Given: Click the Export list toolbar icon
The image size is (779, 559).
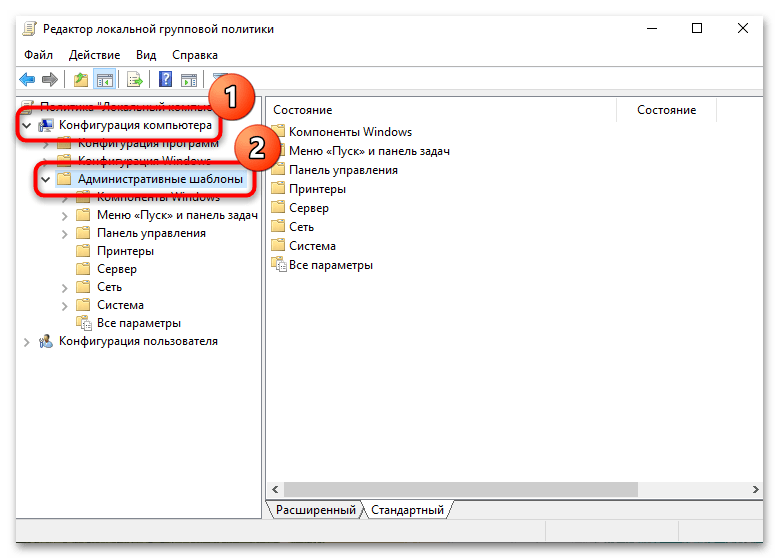Looking at the screenshot, I should point(135,79).
